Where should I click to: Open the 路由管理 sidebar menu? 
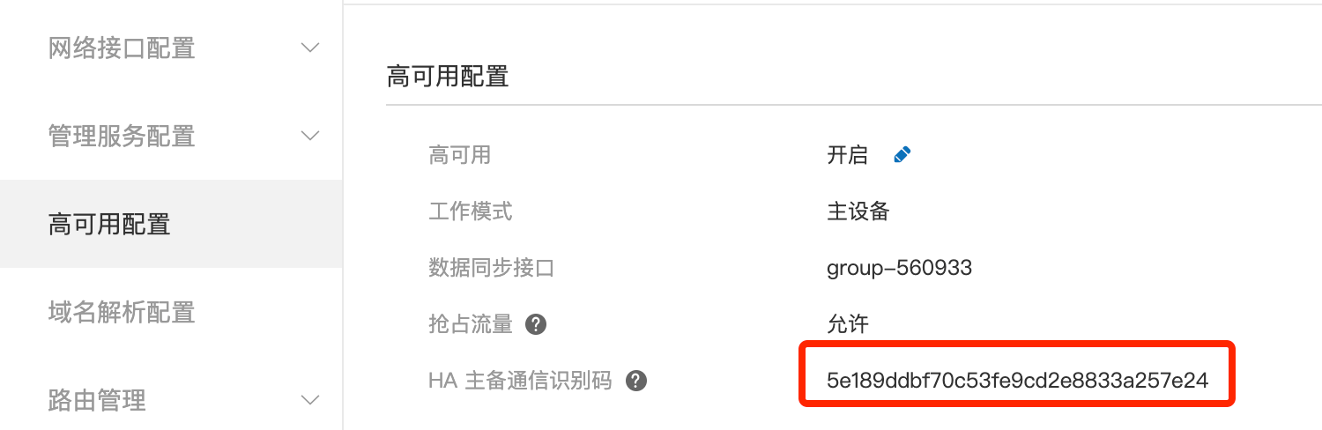[97, 401]
